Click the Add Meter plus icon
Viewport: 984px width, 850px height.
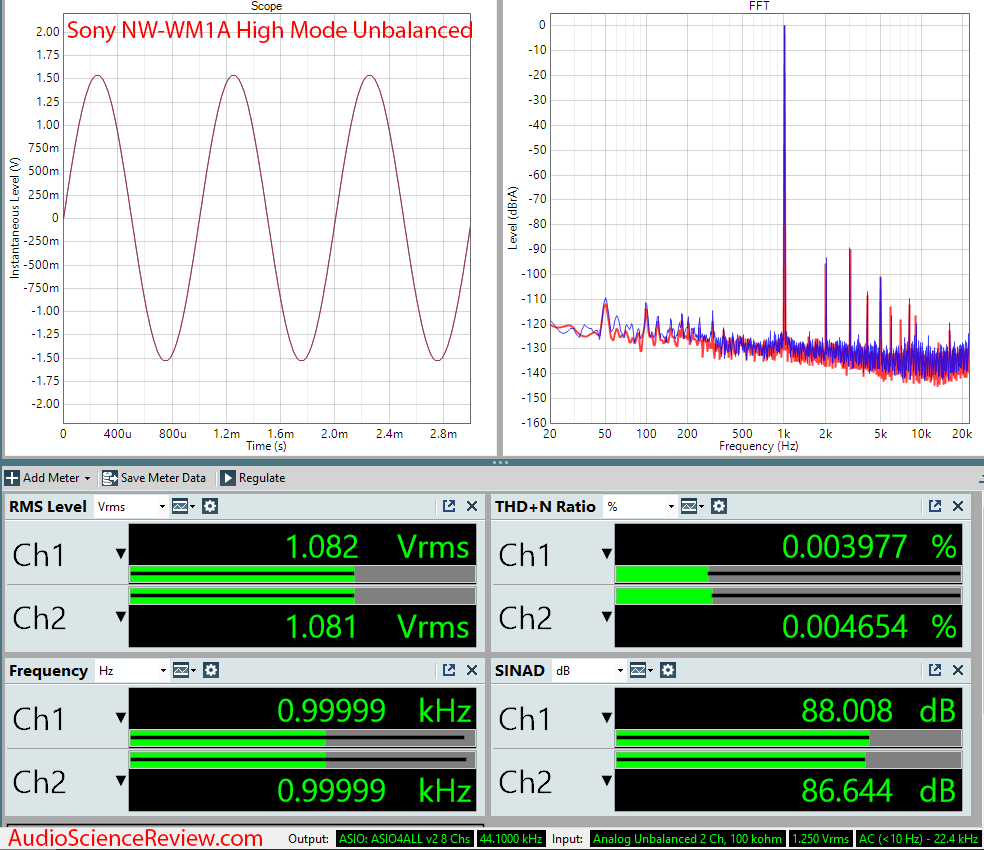coord(12,478)
